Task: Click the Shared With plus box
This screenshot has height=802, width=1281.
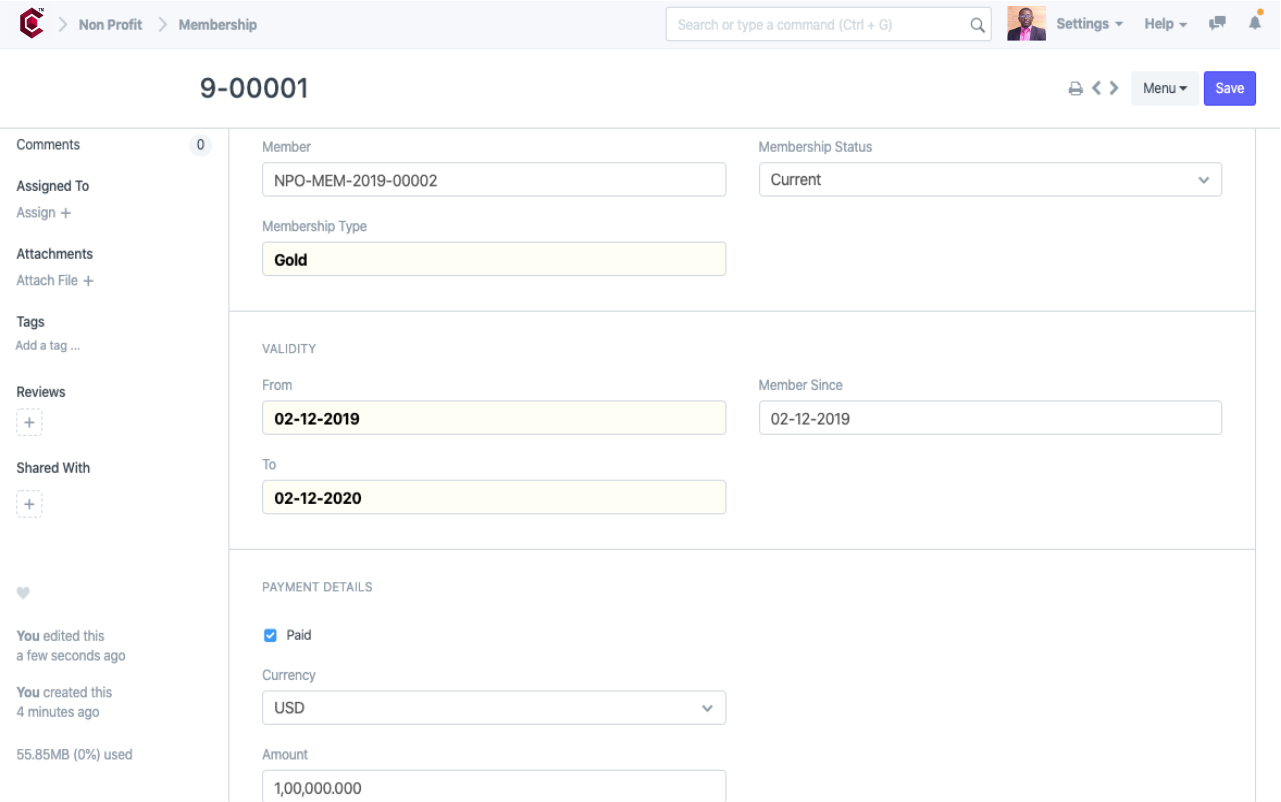Action: point(29,504)
